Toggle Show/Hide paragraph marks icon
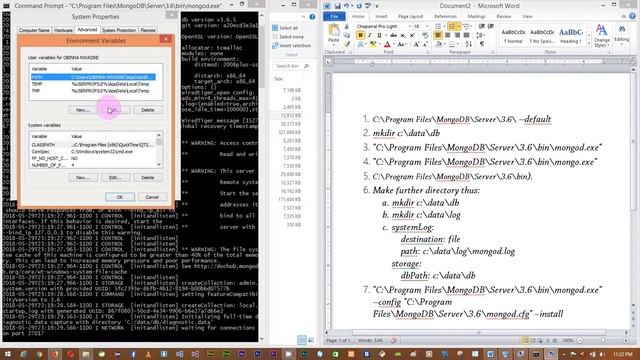Screen dimensions: 640x360 [x=482, y=44]
